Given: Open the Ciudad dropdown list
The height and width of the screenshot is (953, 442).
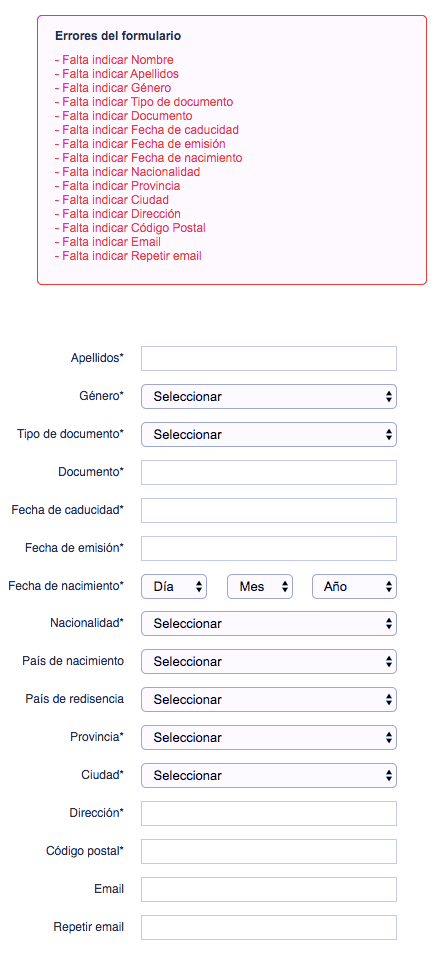Looking at the screenshot, I should click(269, 776).
